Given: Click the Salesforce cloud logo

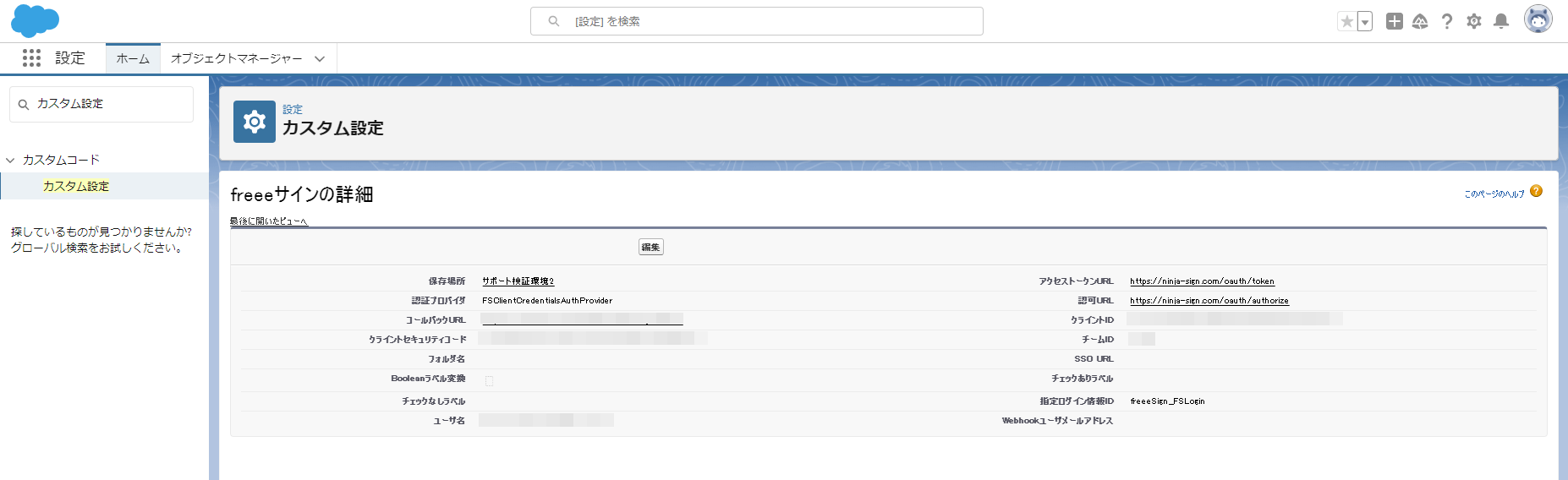Looking at the screenshot, I should click(35, 20).
